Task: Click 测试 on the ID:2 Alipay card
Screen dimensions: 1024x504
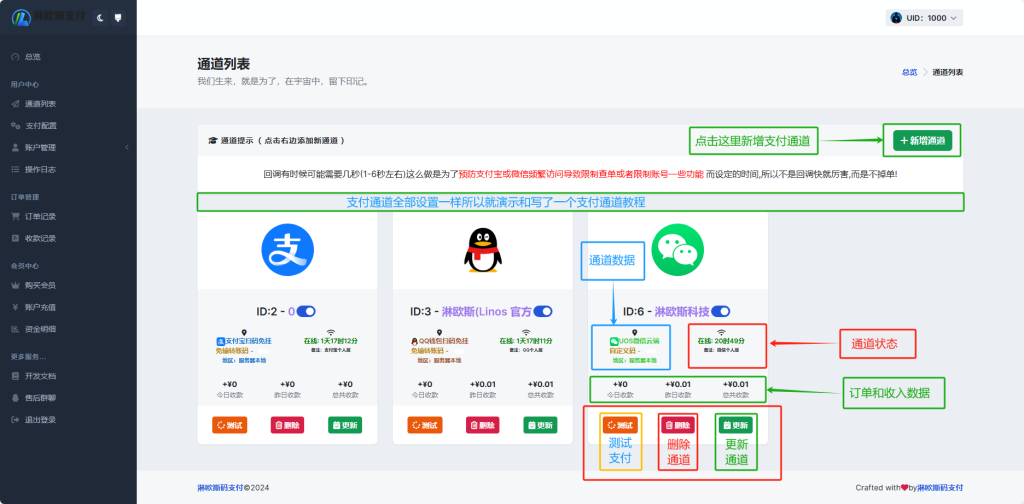Action: pyautogui.click(x=229, y=425)
